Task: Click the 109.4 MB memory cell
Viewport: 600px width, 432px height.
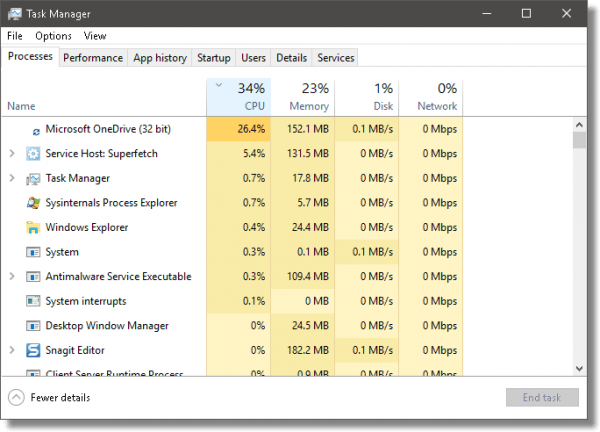Action: [x=303, y=277]
